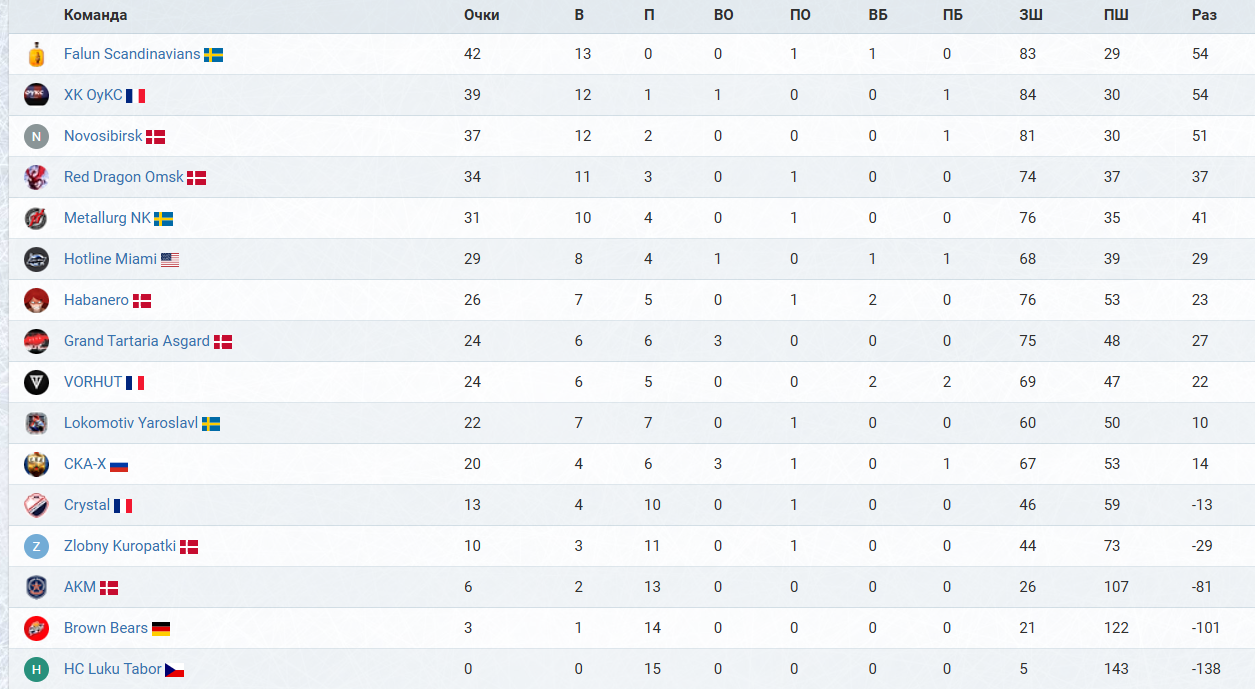This screenshot has width=1255, height=689.
Task: Click the ЗШ column header
Action: pos(1030,15)
